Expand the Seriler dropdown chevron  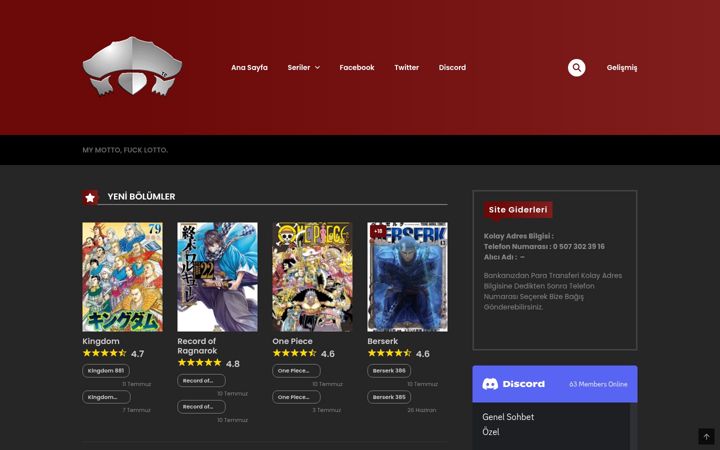(317, 68)
